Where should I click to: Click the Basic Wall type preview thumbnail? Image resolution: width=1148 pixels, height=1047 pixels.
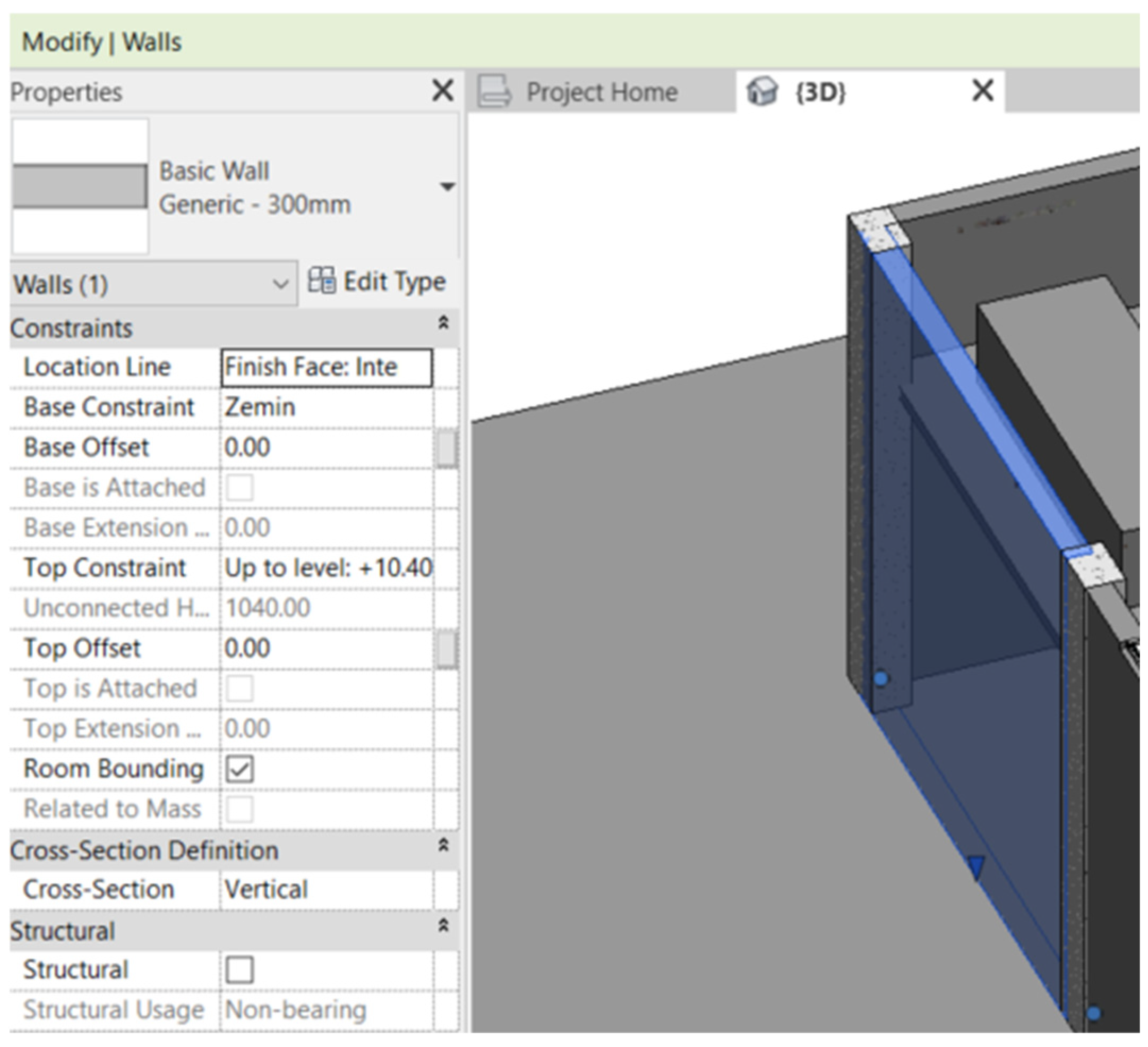click(x=80, y=186)
